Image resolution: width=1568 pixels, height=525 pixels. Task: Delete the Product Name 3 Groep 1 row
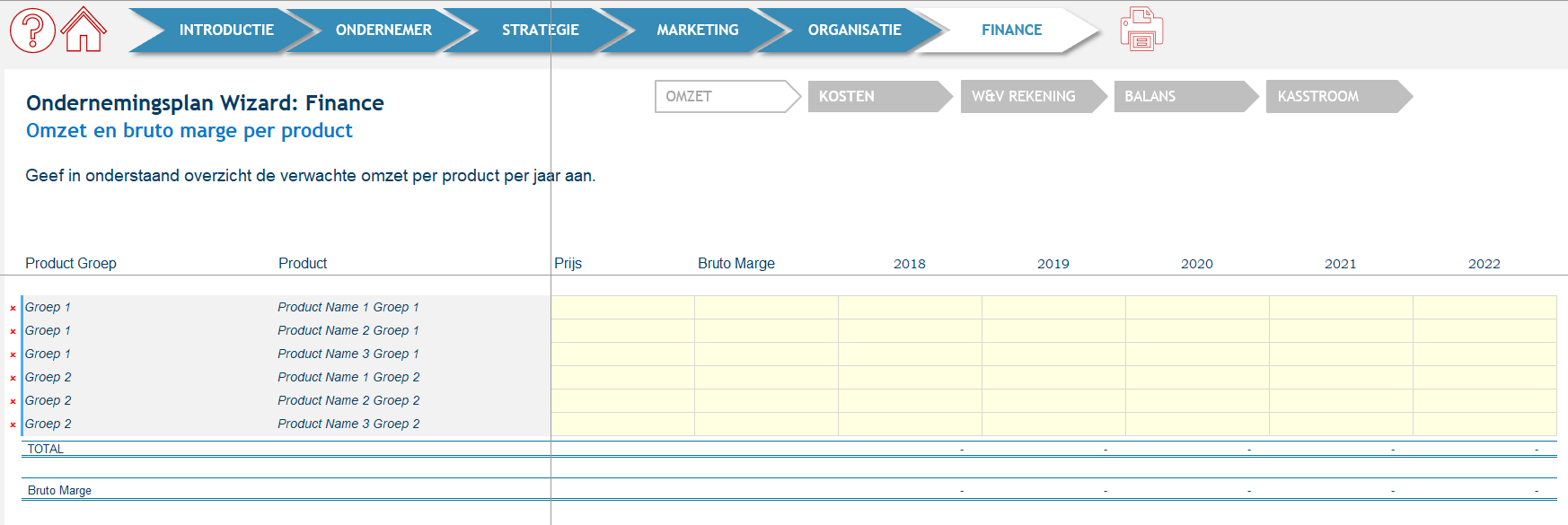click(13, 354)
